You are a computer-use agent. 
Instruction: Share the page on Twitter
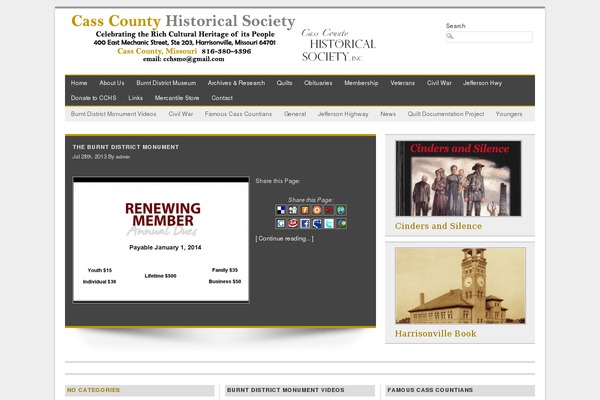pyautogui.click(x=329, y=224)
